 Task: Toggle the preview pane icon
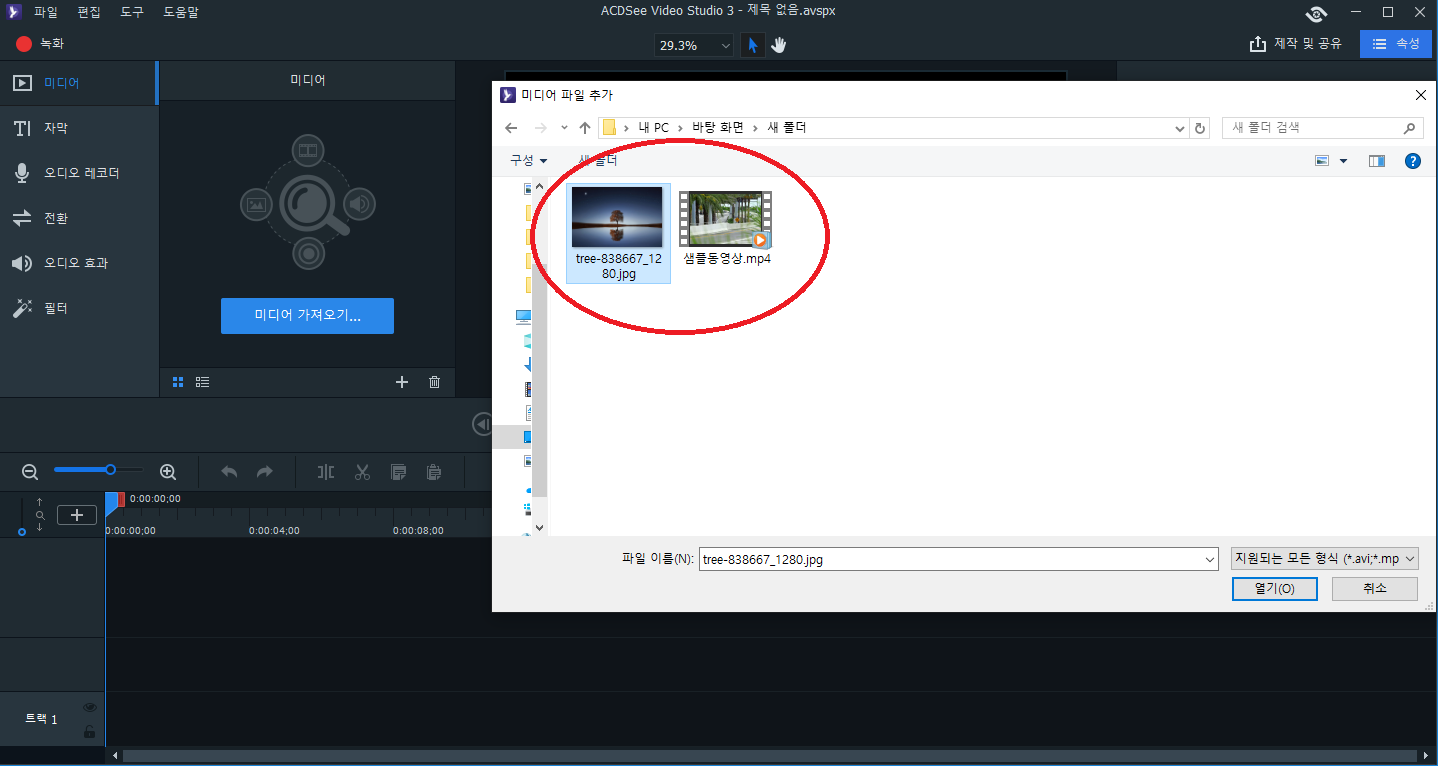[1377, 161]
